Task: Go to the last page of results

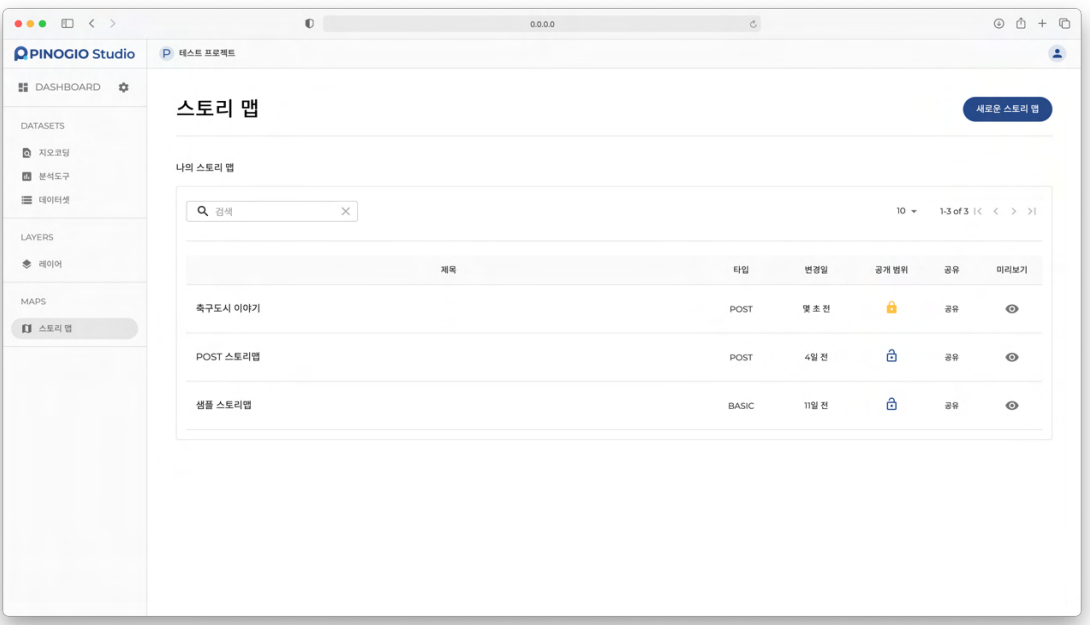Action: (1032, 211)
